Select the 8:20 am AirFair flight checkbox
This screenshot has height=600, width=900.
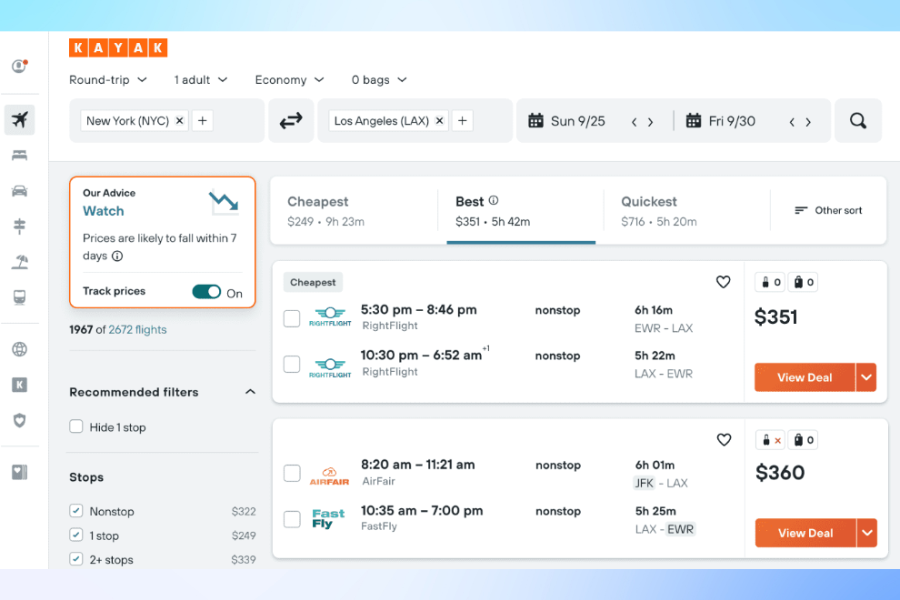coord(292,473)
